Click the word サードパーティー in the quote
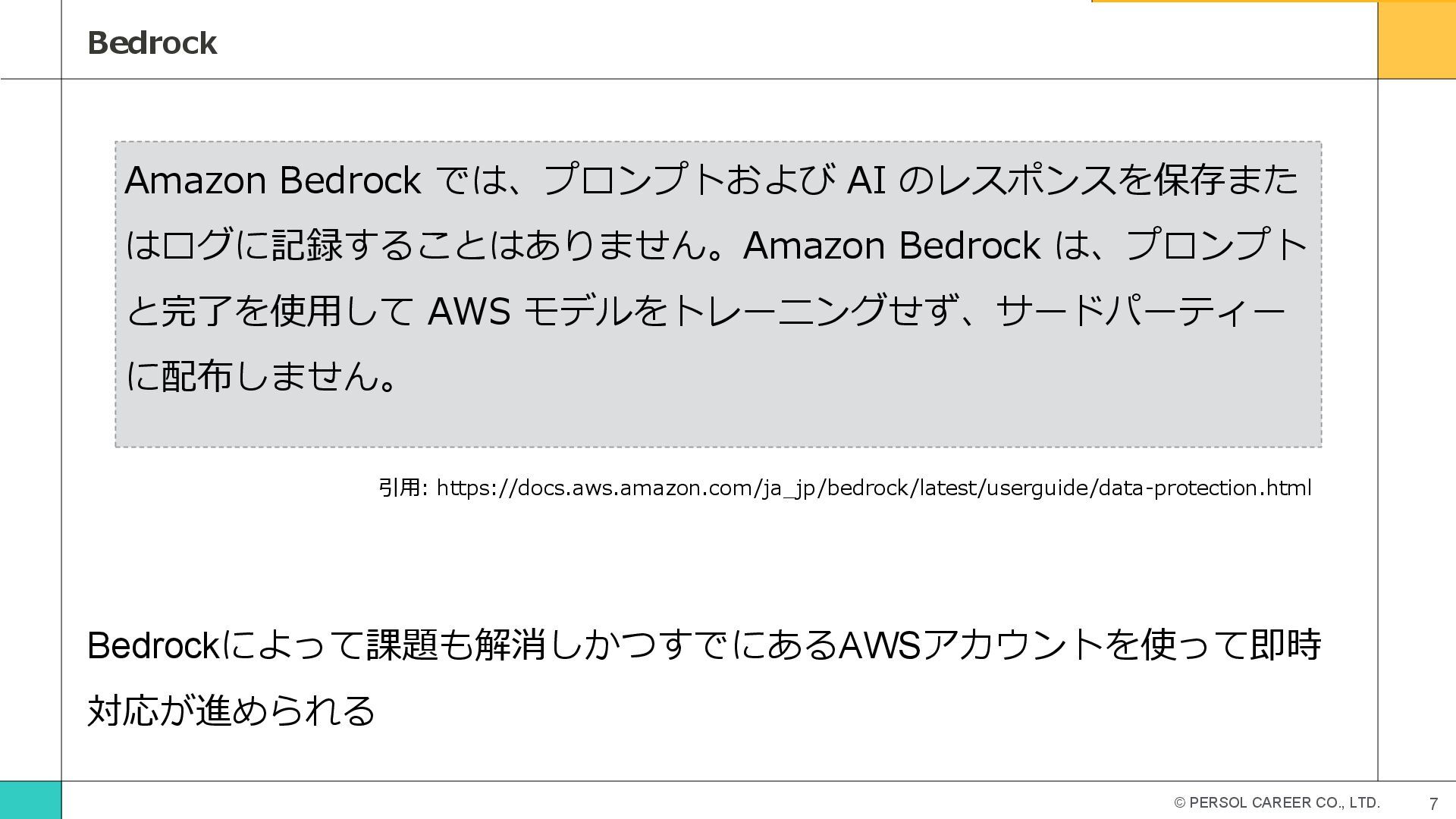Image resolution: width=1456 pixels, height=819 pixels. coord(1140,311)
